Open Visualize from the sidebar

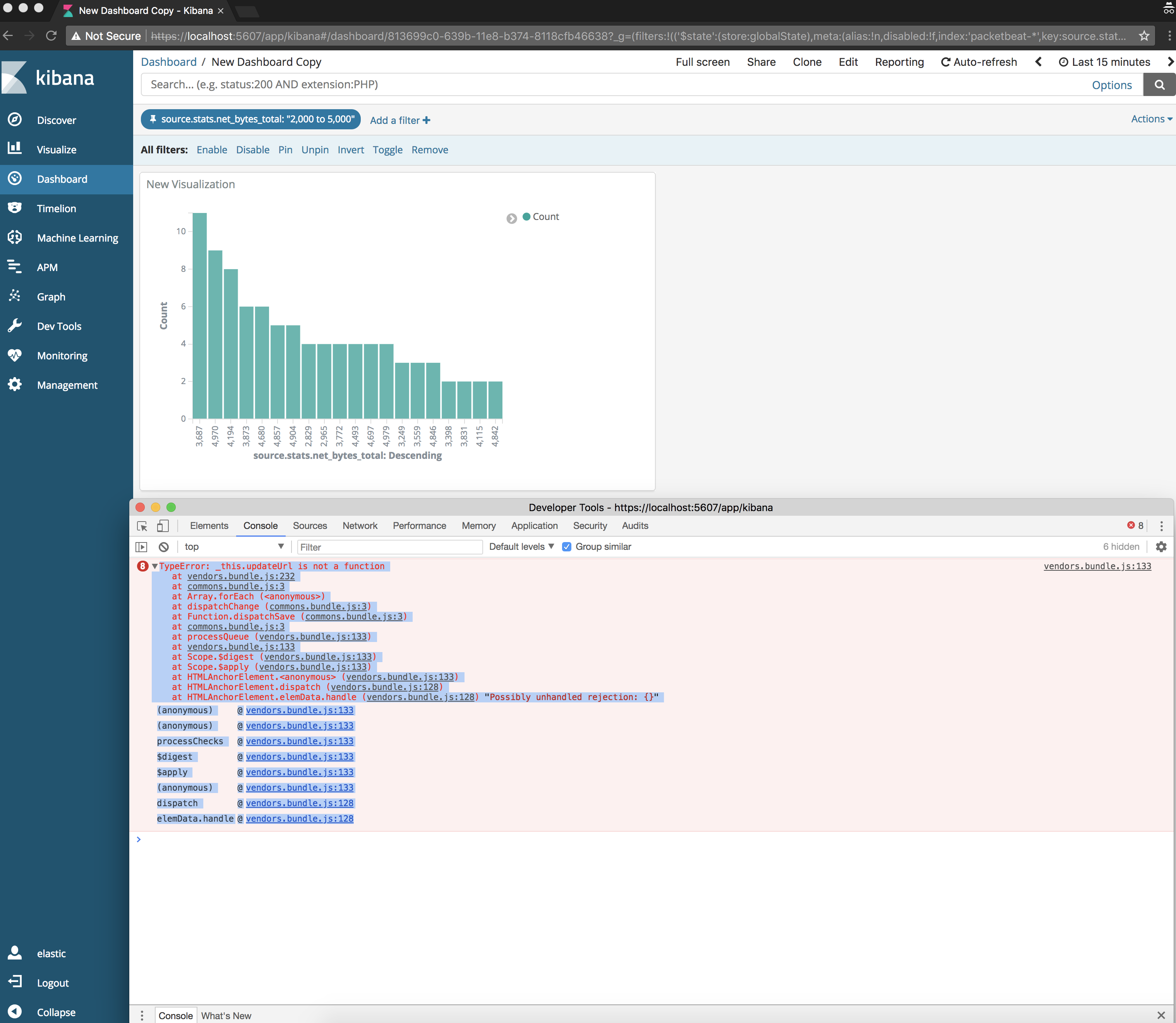click(x=57, y=149)
